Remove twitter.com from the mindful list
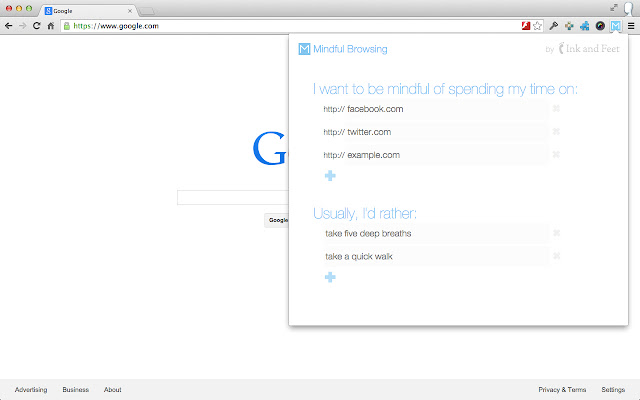 [x=556, y=131]
